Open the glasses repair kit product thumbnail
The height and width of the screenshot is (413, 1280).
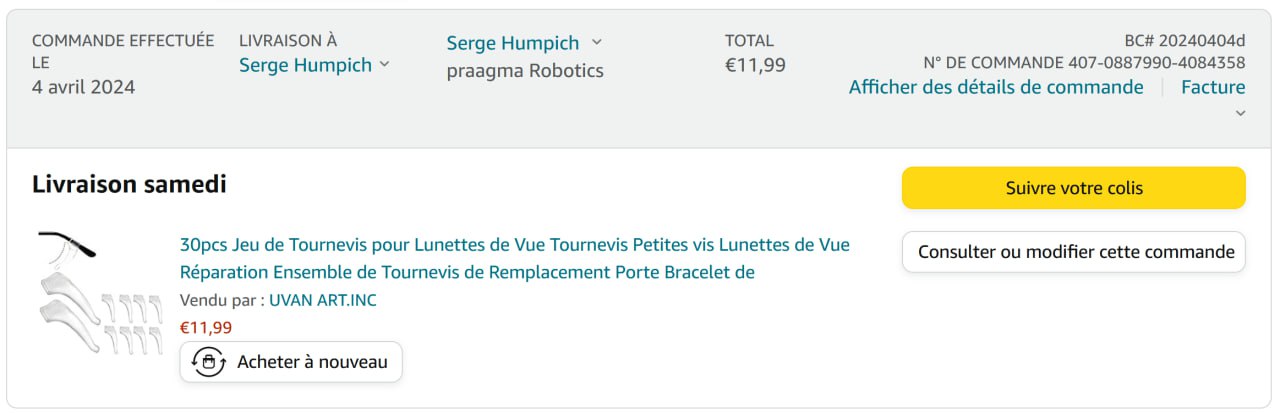pyautogui.click(x=99, y=293)
